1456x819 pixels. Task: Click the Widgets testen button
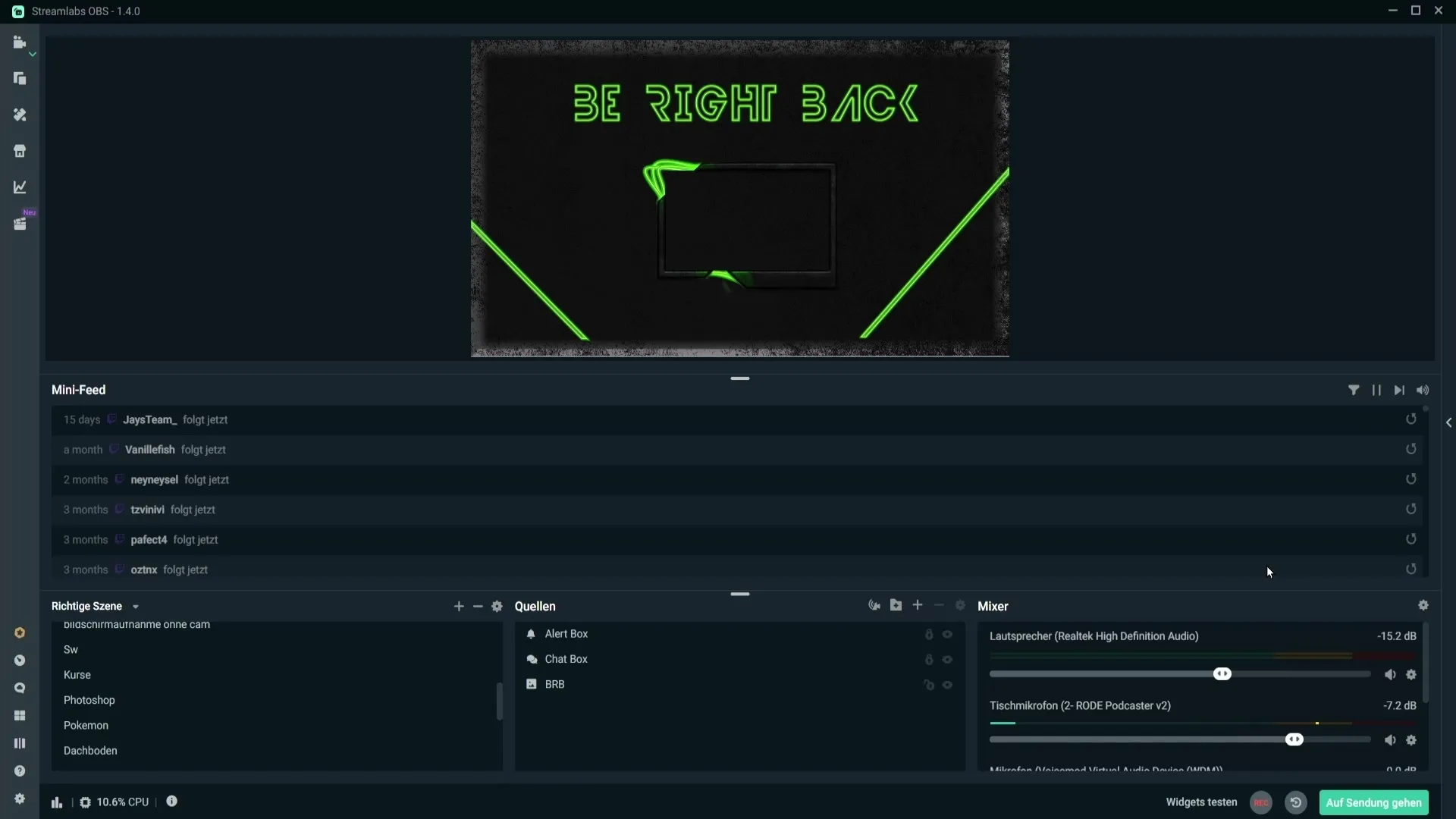(x=1201, y=802)
